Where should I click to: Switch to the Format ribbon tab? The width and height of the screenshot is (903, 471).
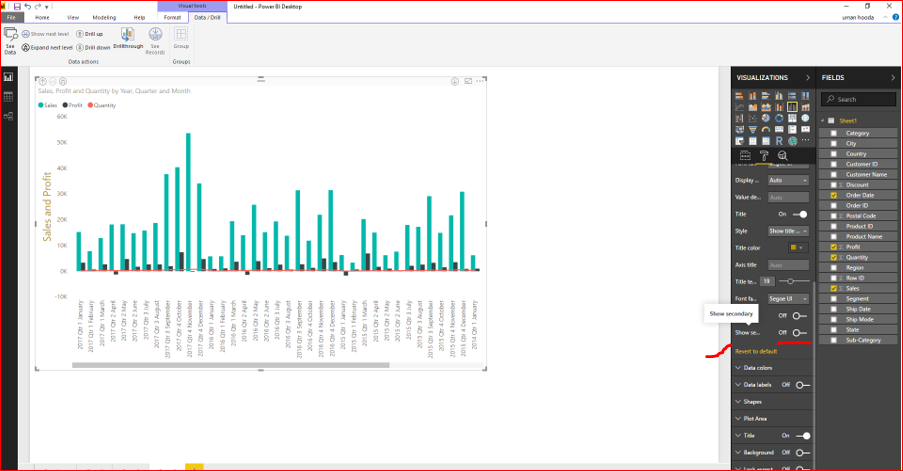[172, 17]
